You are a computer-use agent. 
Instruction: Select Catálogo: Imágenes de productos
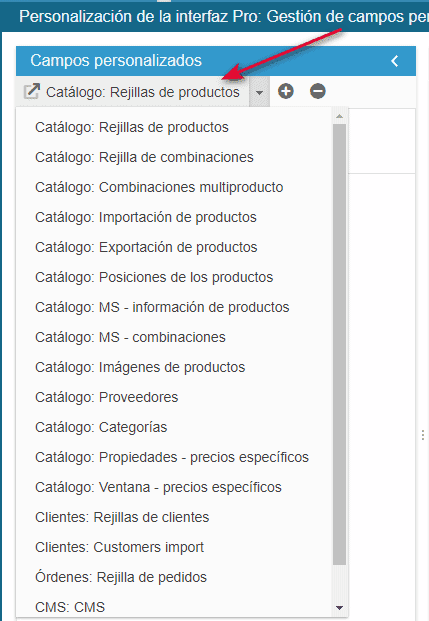pos(140,367)
